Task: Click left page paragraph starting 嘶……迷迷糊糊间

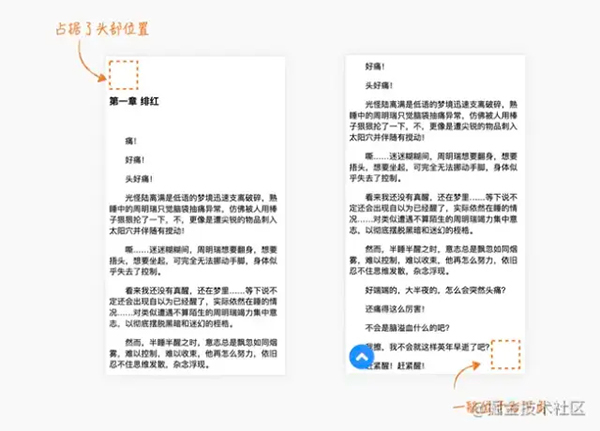Action: (x=193, y=261)
